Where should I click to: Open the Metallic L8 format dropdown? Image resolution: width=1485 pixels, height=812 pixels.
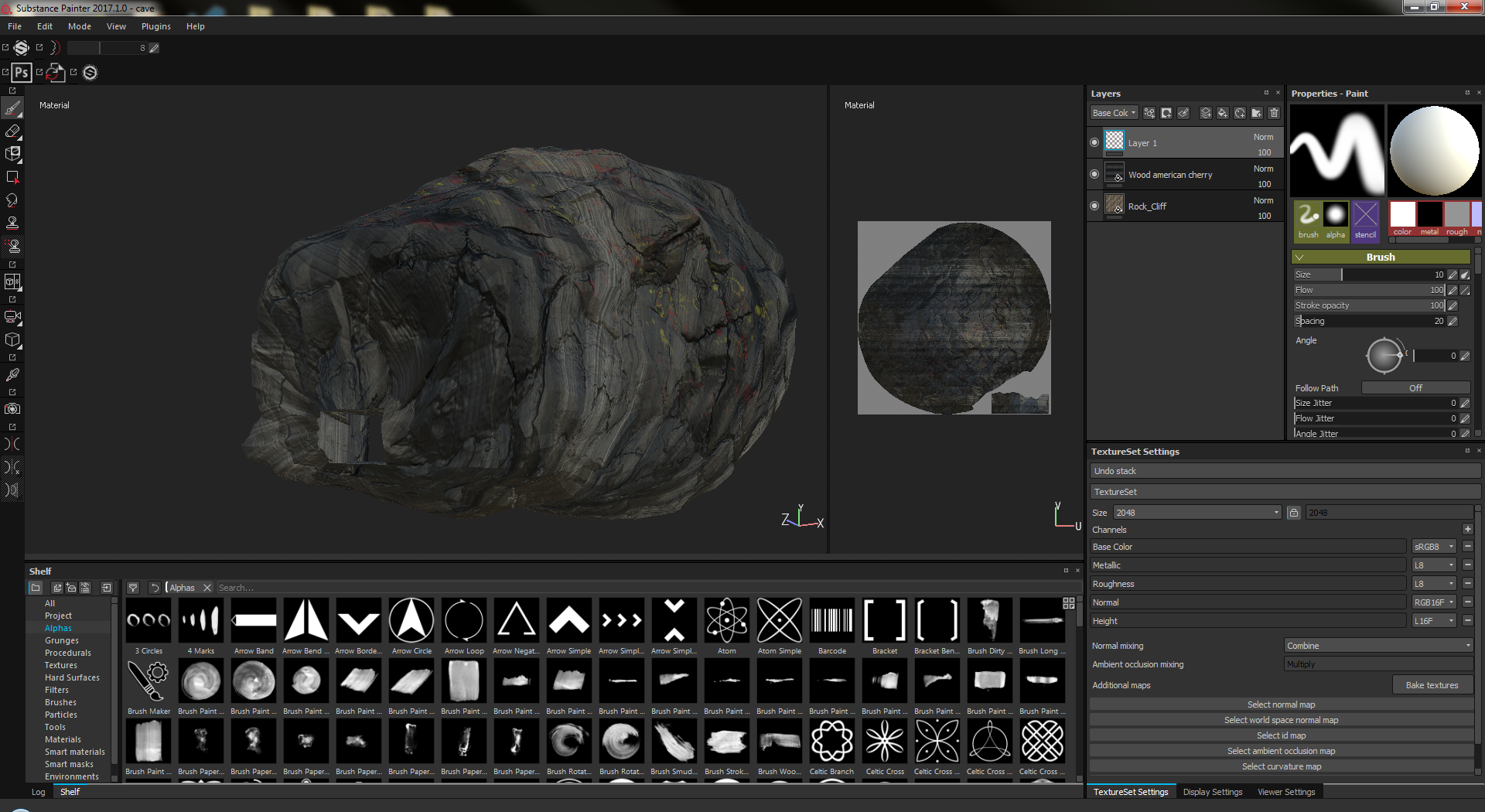(x=1434, y=565)
